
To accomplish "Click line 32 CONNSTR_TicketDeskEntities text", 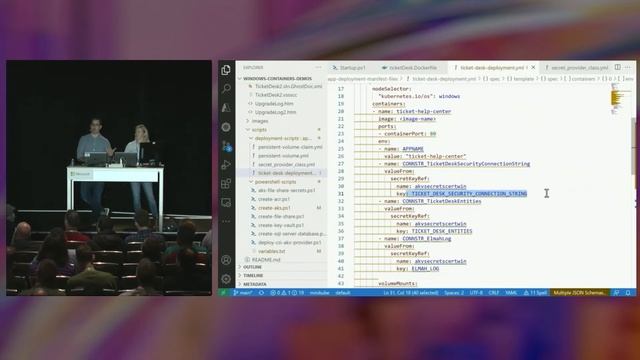I will click(442, 201).
